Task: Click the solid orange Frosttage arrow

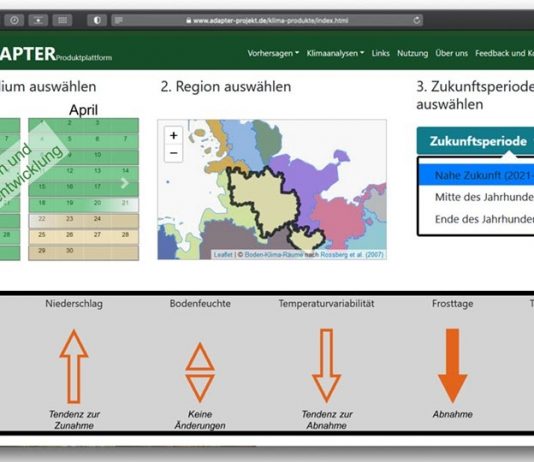Action: [x=452, y=365]
